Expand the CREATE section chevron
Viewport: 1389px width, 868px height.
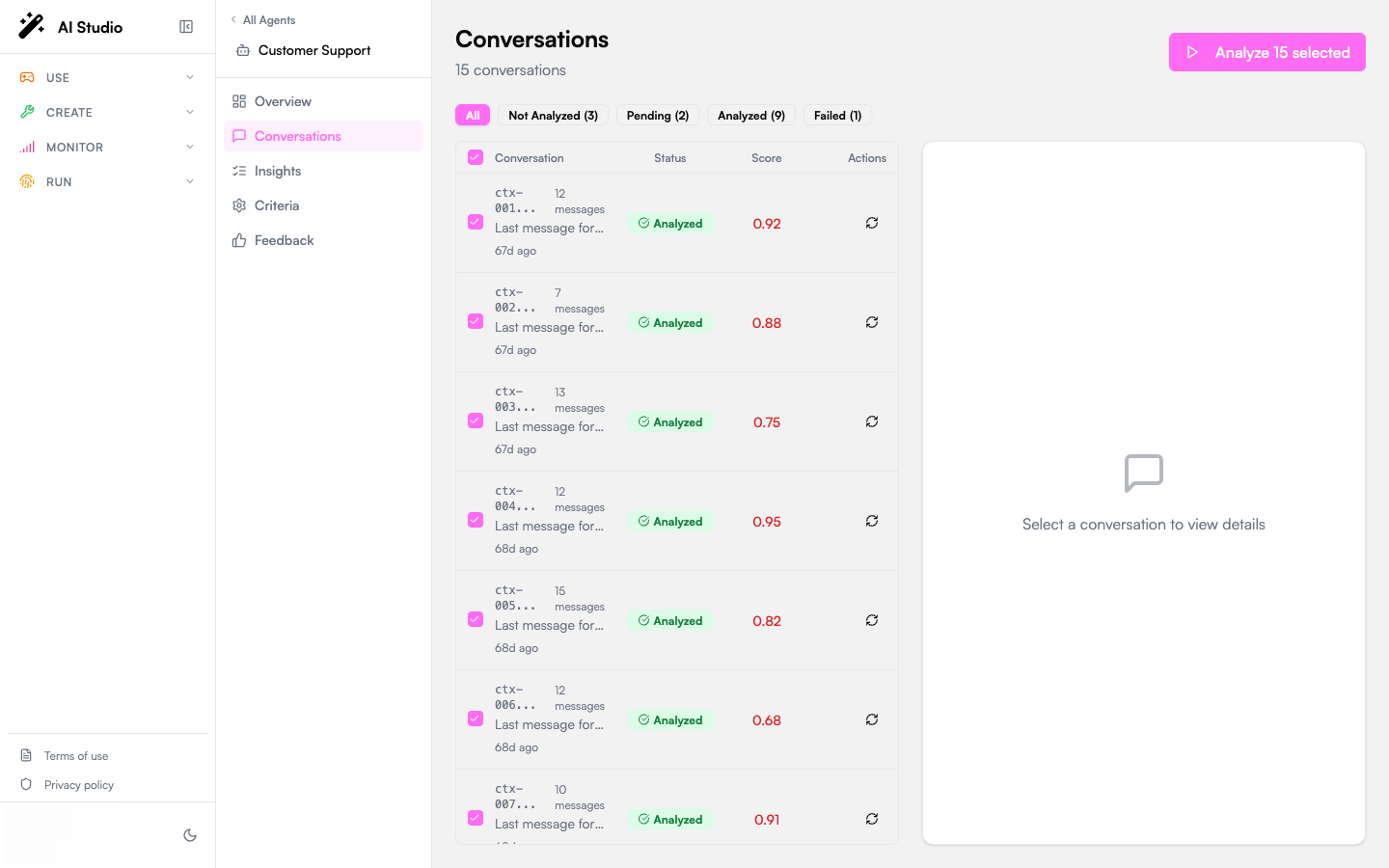pyautogui.click(x=190, y=112)
